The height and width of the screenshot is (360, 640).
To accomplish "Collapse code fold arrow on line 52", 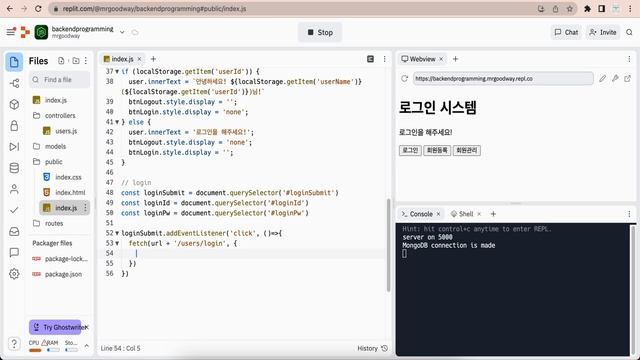I will tap(117, 233).
